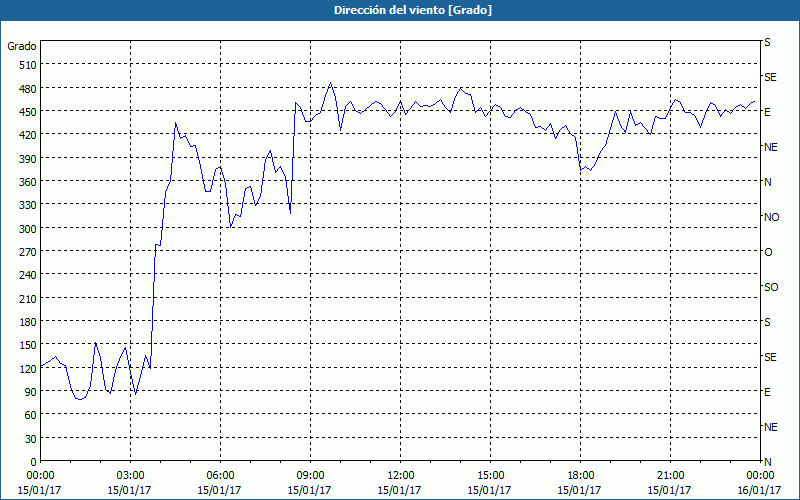This screenshot has height=500, width=800.
Task: Click the 240 y-axis value
Action: (28, 275)
